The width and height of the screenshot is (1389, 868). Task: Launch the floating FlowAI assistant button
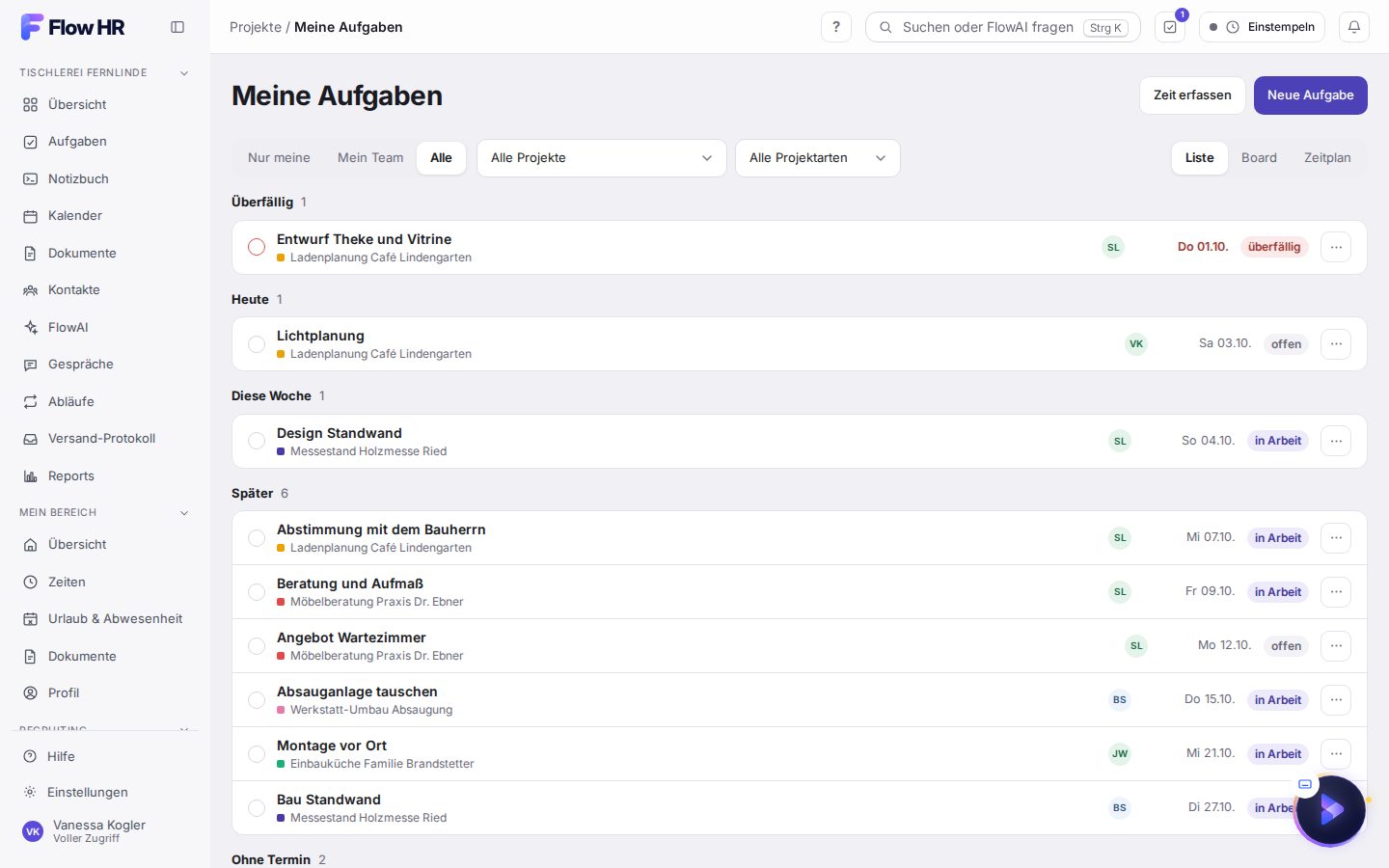[1331, 810]
